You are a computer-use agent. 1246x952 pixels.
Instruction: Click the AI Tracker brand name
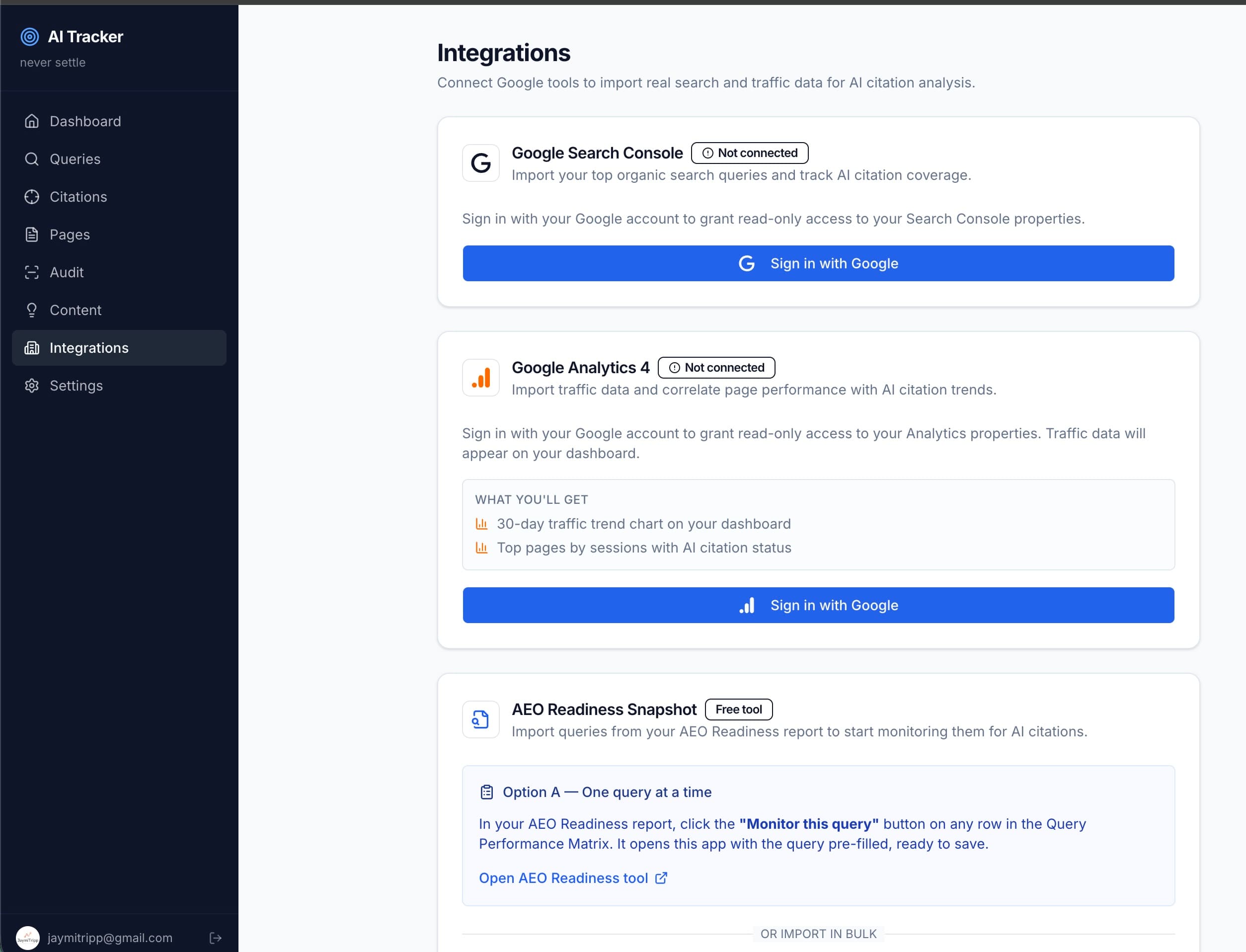85,37
